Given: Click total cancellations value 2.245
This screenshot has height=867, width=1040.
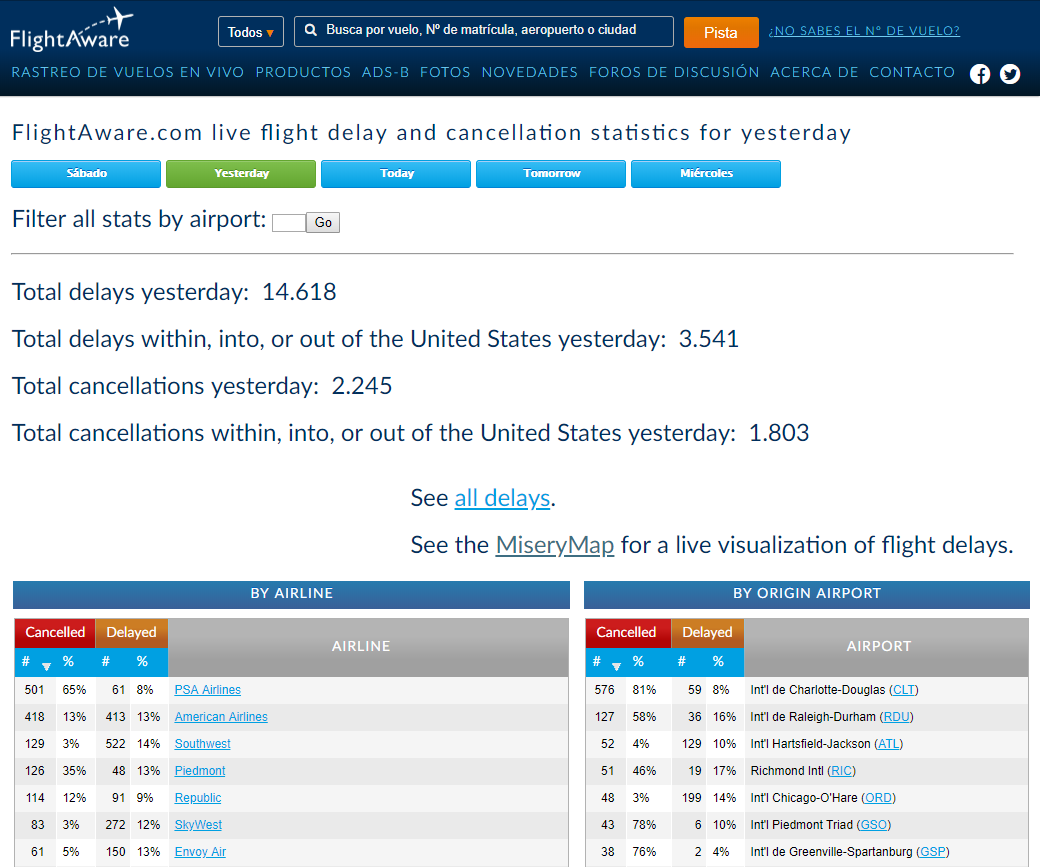Looking at the screenshot, I should click(x=362, y=386).
